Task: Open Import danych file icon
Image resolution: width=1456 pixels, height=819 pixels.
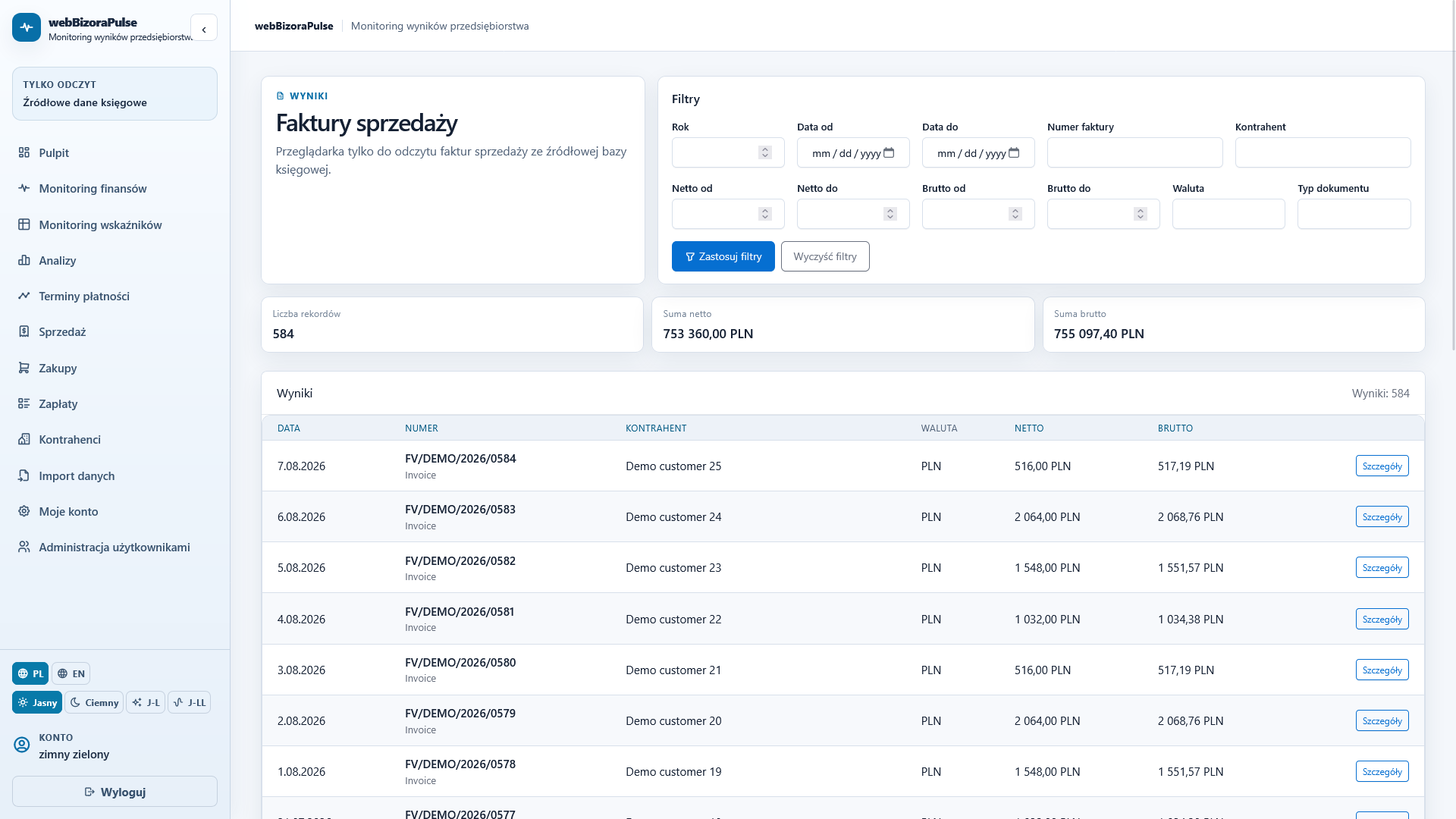Action: [24, 475]
